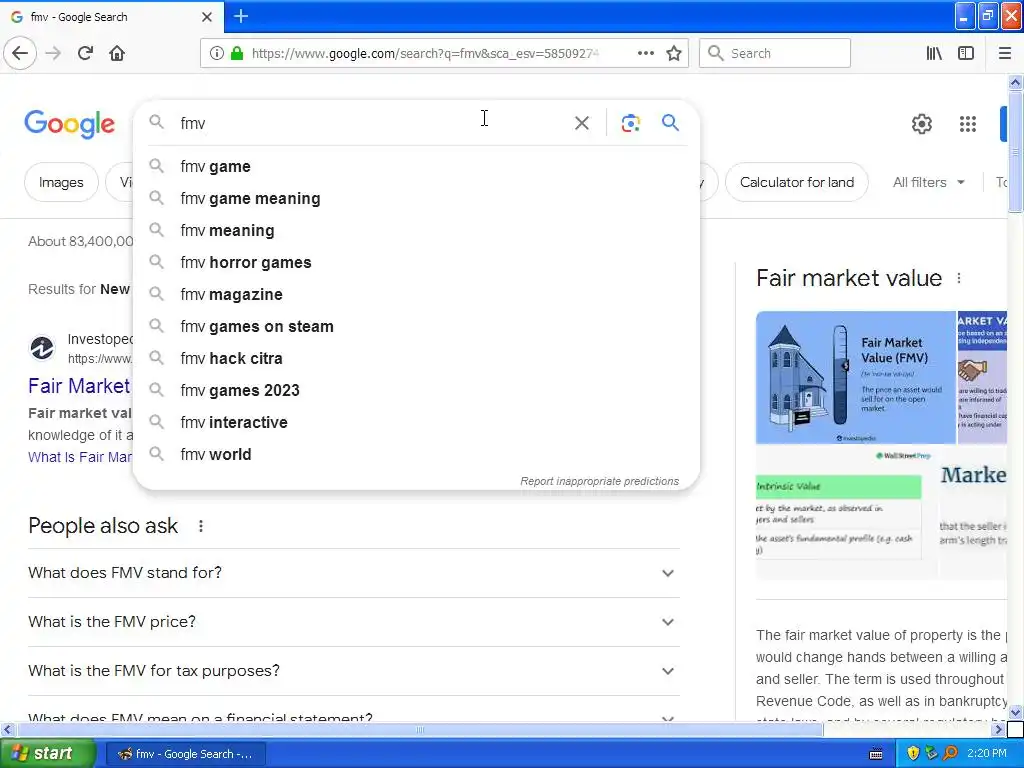This screenshot has width=1024, height=768.
Task: Expand "What does FMV stand for?"
Action: 354,573
